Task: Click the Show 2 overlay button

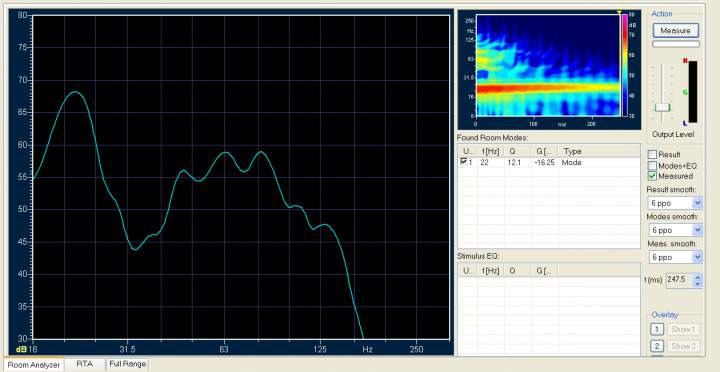Action: click(683, 346)
